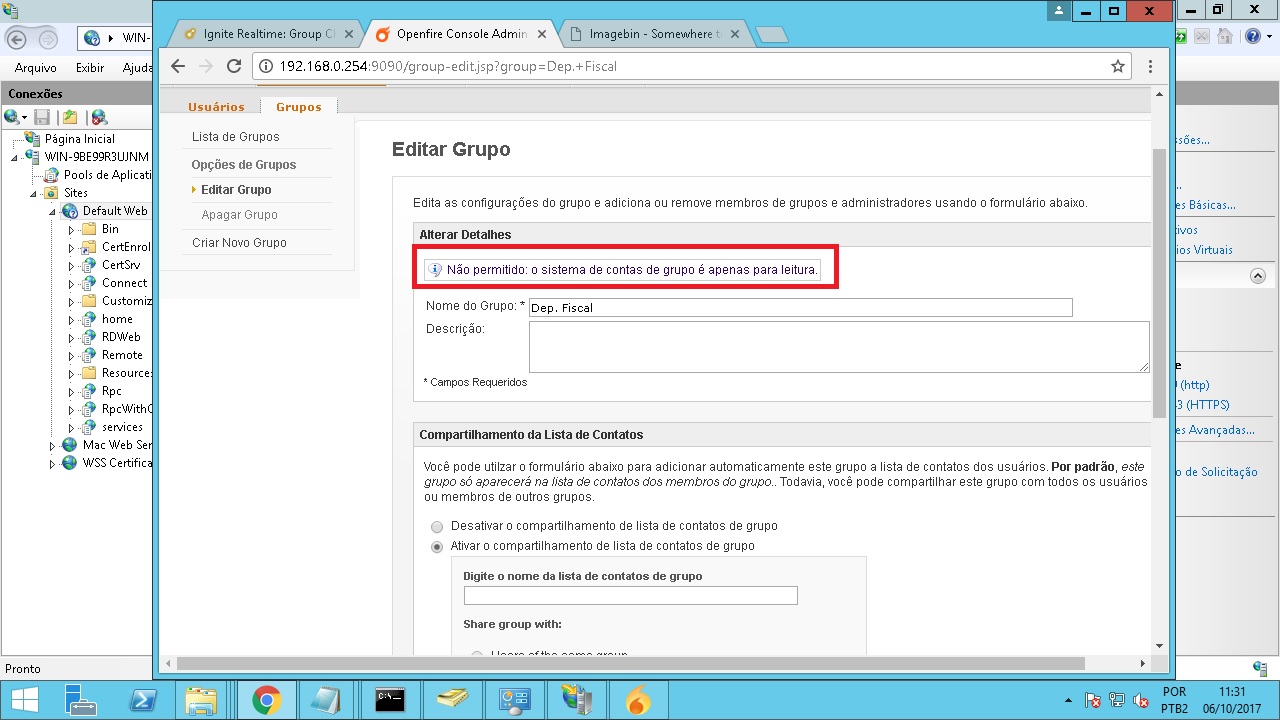Screen dimensions: 1280x720
Task: Collapse Sites tree node
Action: pos(34,193)
